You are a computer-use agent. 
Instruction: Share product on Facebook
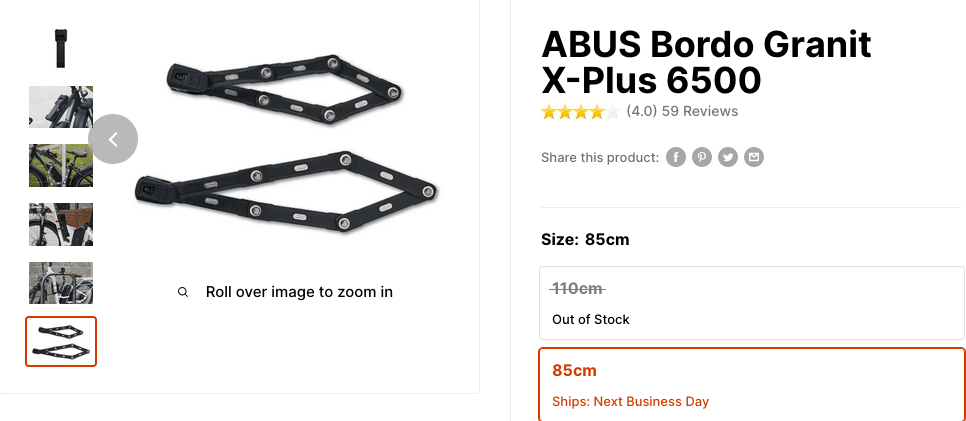tap(676, 158)
